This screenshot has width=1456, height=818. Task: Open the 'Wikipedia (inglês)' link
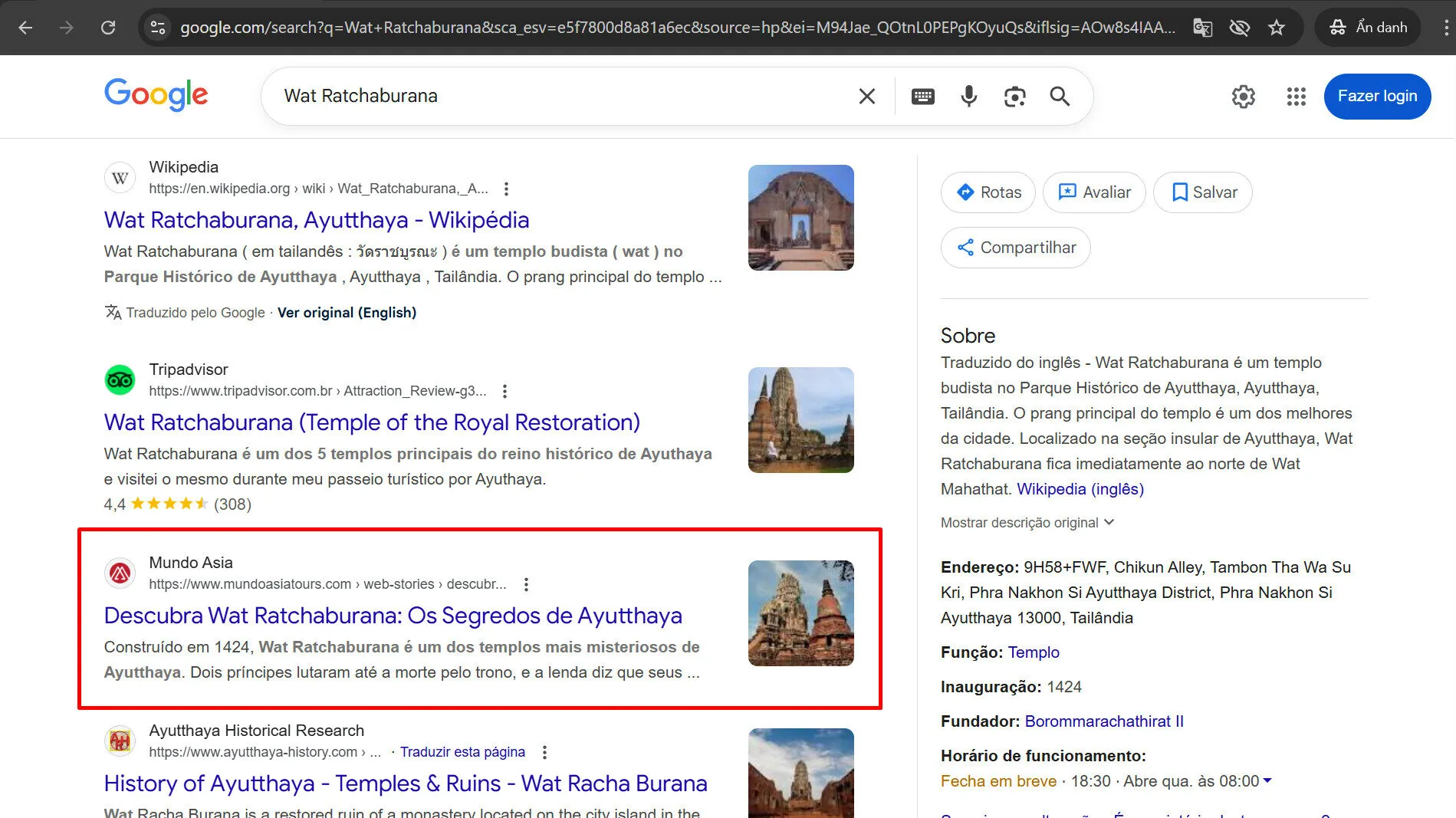(1079, 488)
